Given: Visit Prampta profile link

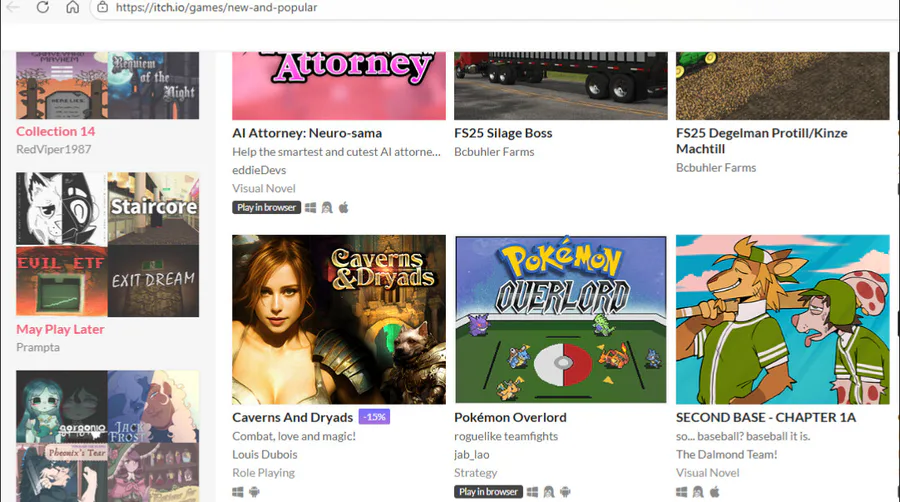Looking at the screenshot, I should click(38, 347).
